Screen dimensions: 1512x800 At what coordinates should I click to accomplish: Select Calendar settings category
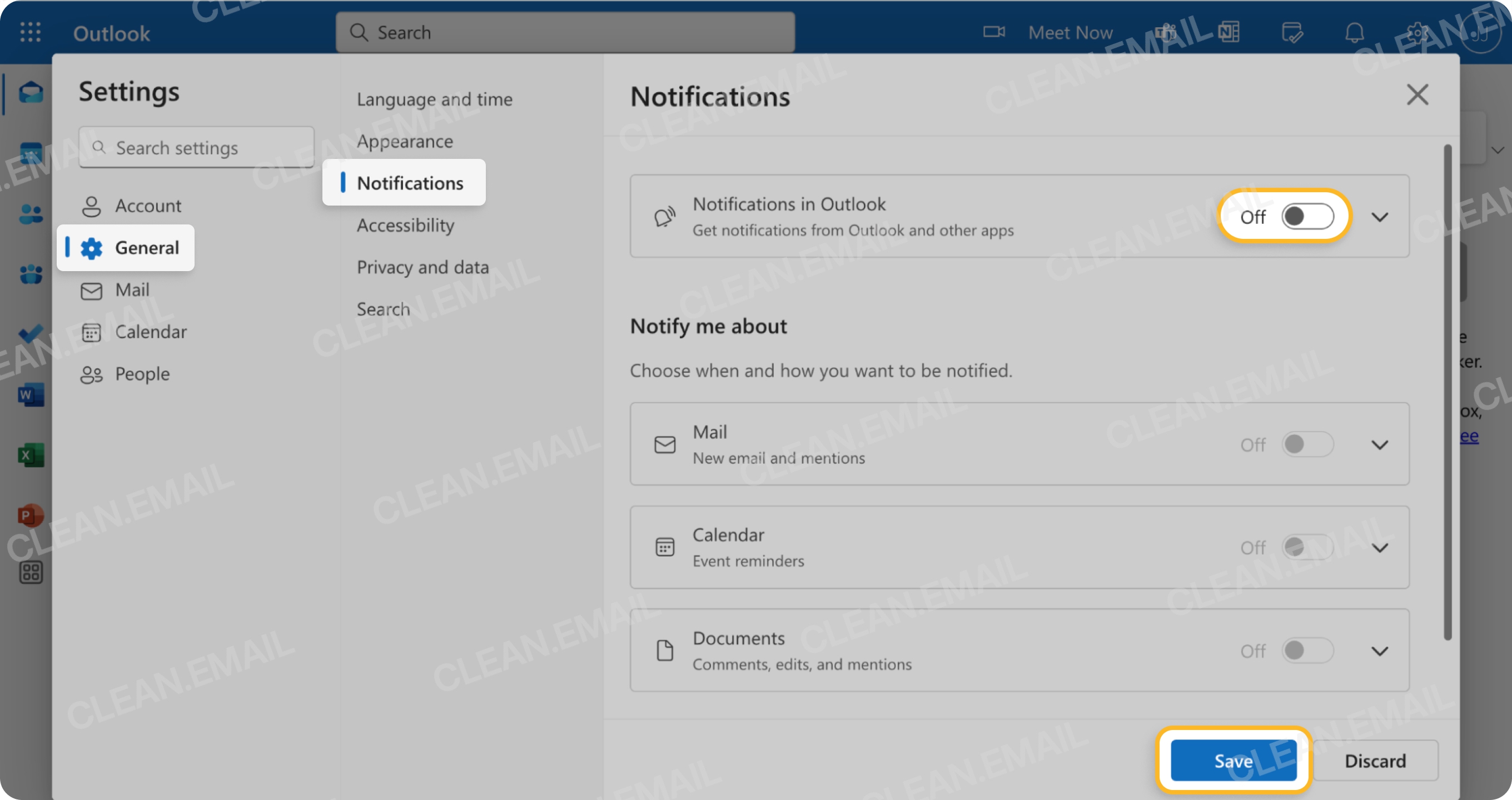pos(133,332)
